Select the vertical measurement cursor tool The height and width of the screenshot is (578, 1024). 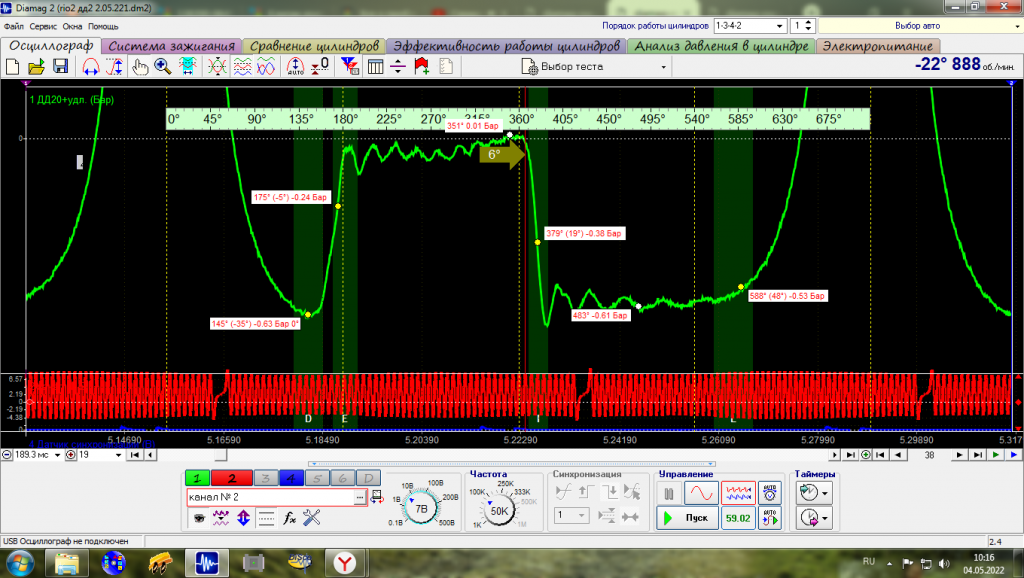tap(114, 67)
